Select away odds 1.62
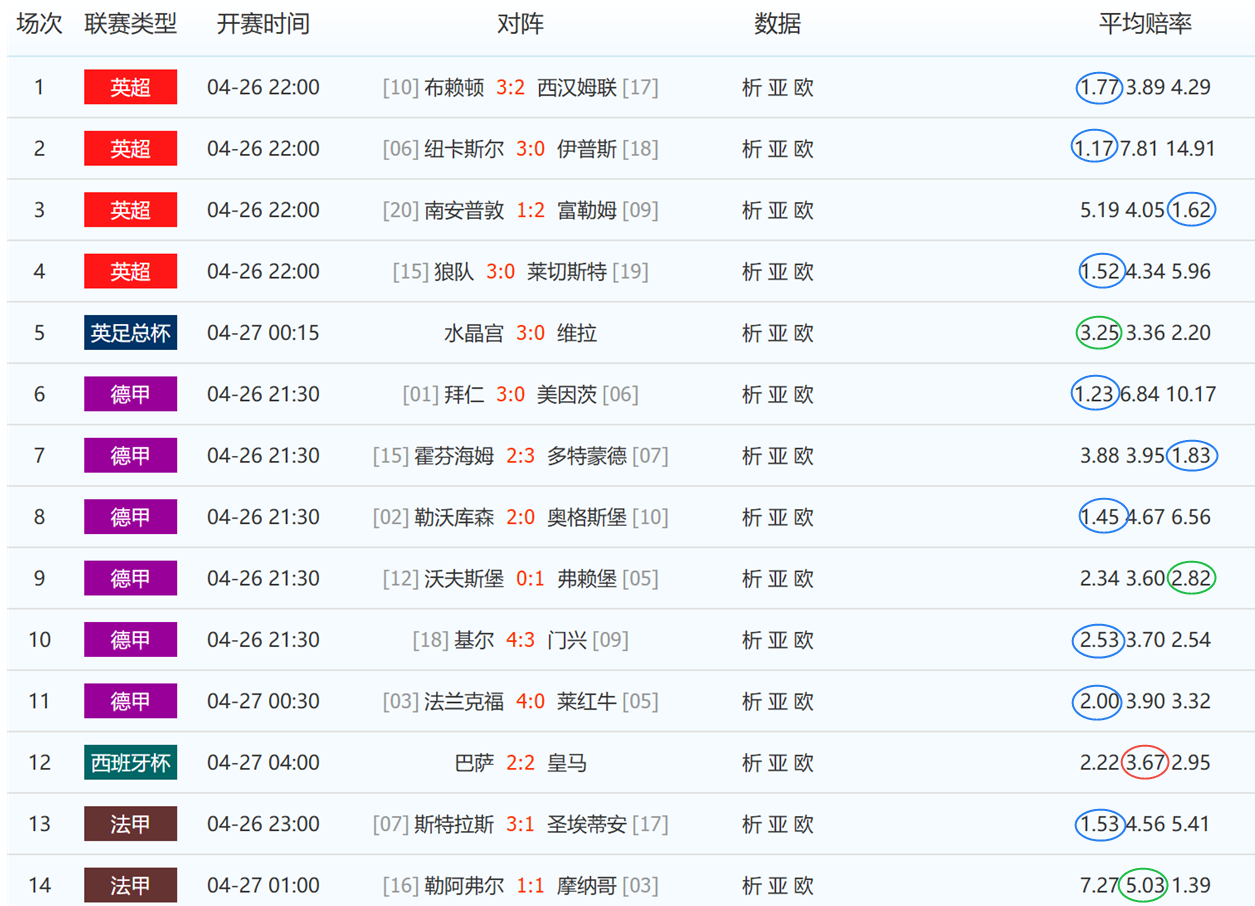This screenshot has width=1255, height=906. [x=1191, y=210]
